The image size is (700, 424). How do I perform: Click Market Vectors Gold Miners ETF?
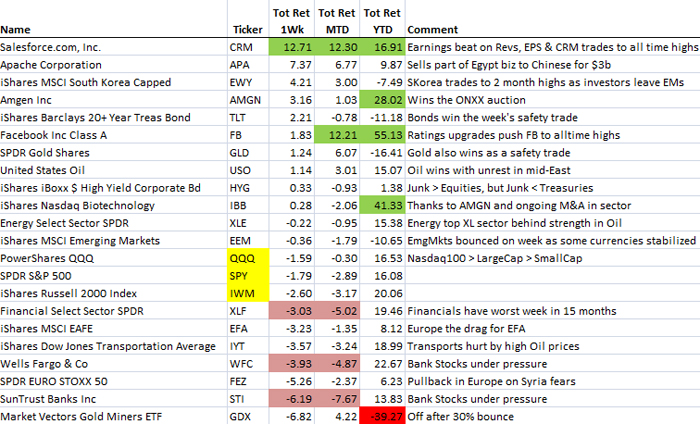click(x=113, y=416)
